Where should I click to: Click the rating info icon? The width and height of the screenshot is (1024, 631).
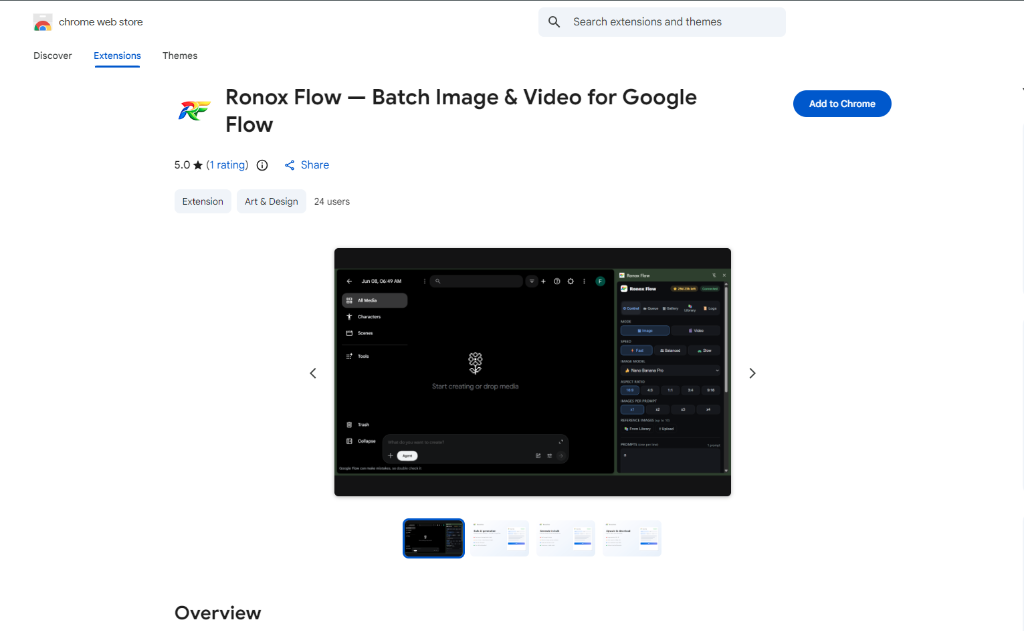(x=262, y=165)
